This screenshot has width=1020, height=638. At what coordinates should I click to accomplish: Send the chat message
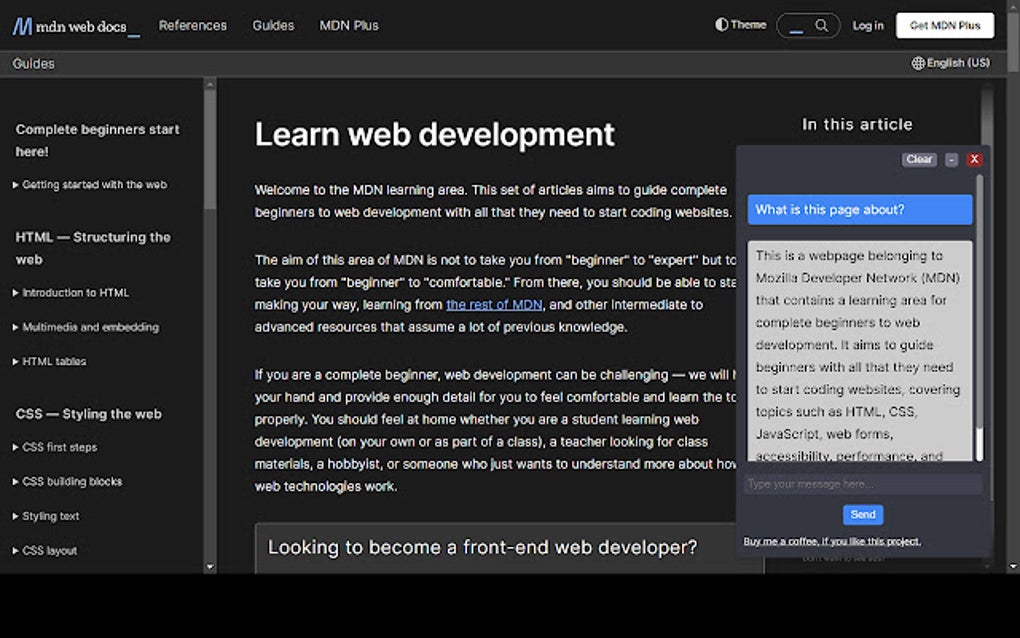862,514
